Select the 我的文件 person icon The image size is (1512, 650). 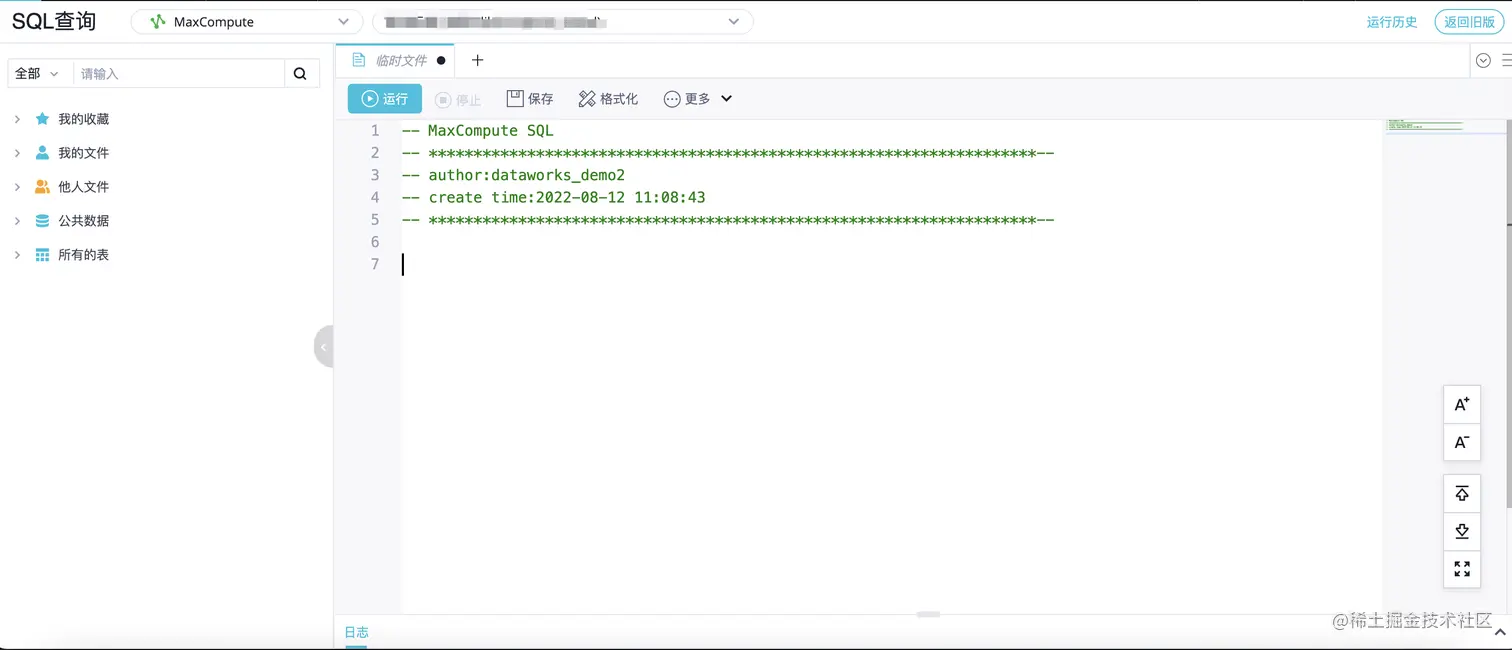point(42,153)
